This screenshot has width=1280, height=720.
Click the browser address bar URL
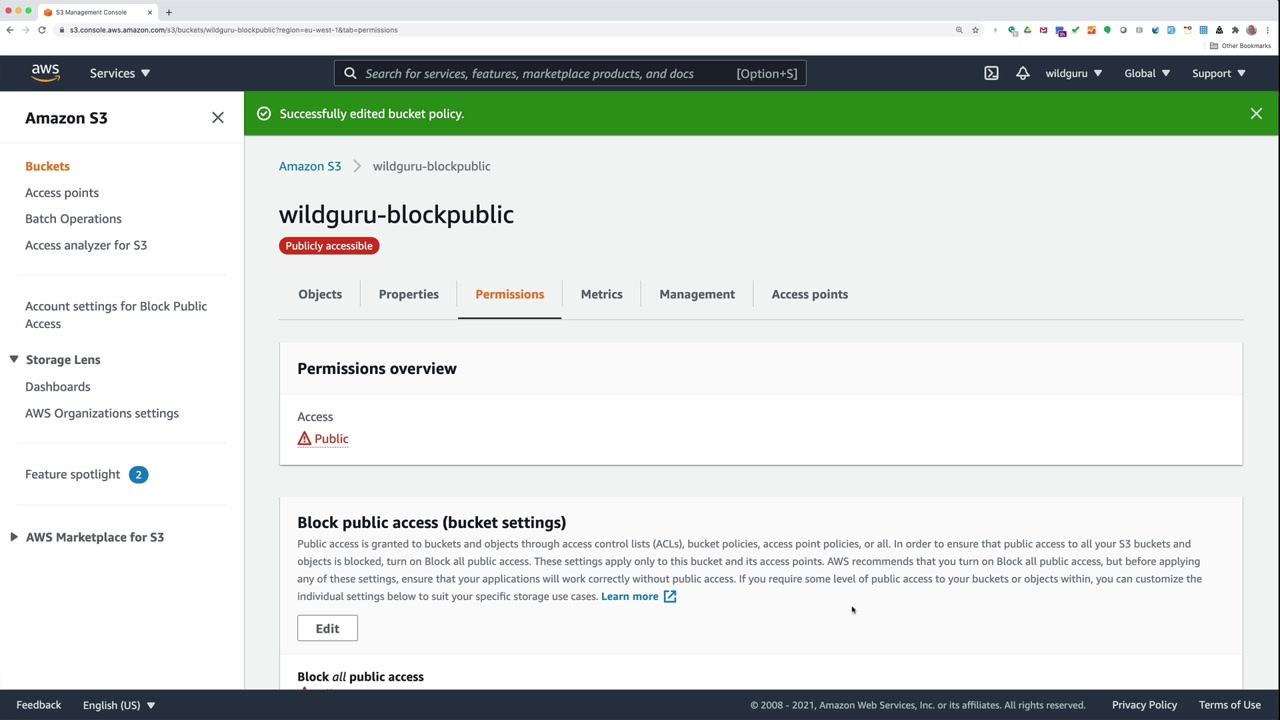[234, 30]
